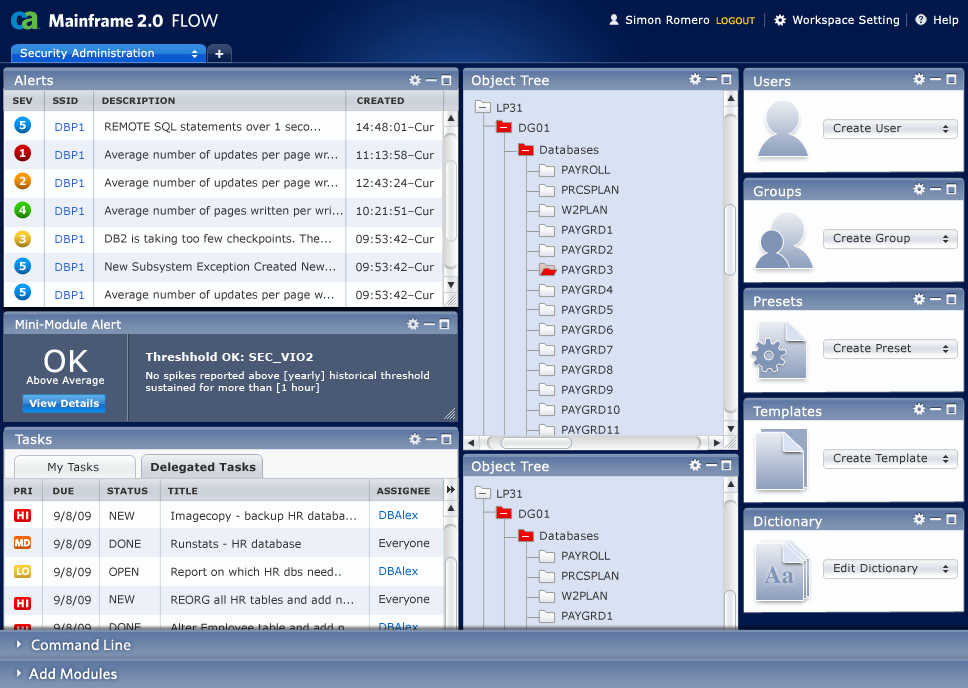Add a new workspace tab with plus
Viewport: 968px width, 688px height.
pos(219,54)
